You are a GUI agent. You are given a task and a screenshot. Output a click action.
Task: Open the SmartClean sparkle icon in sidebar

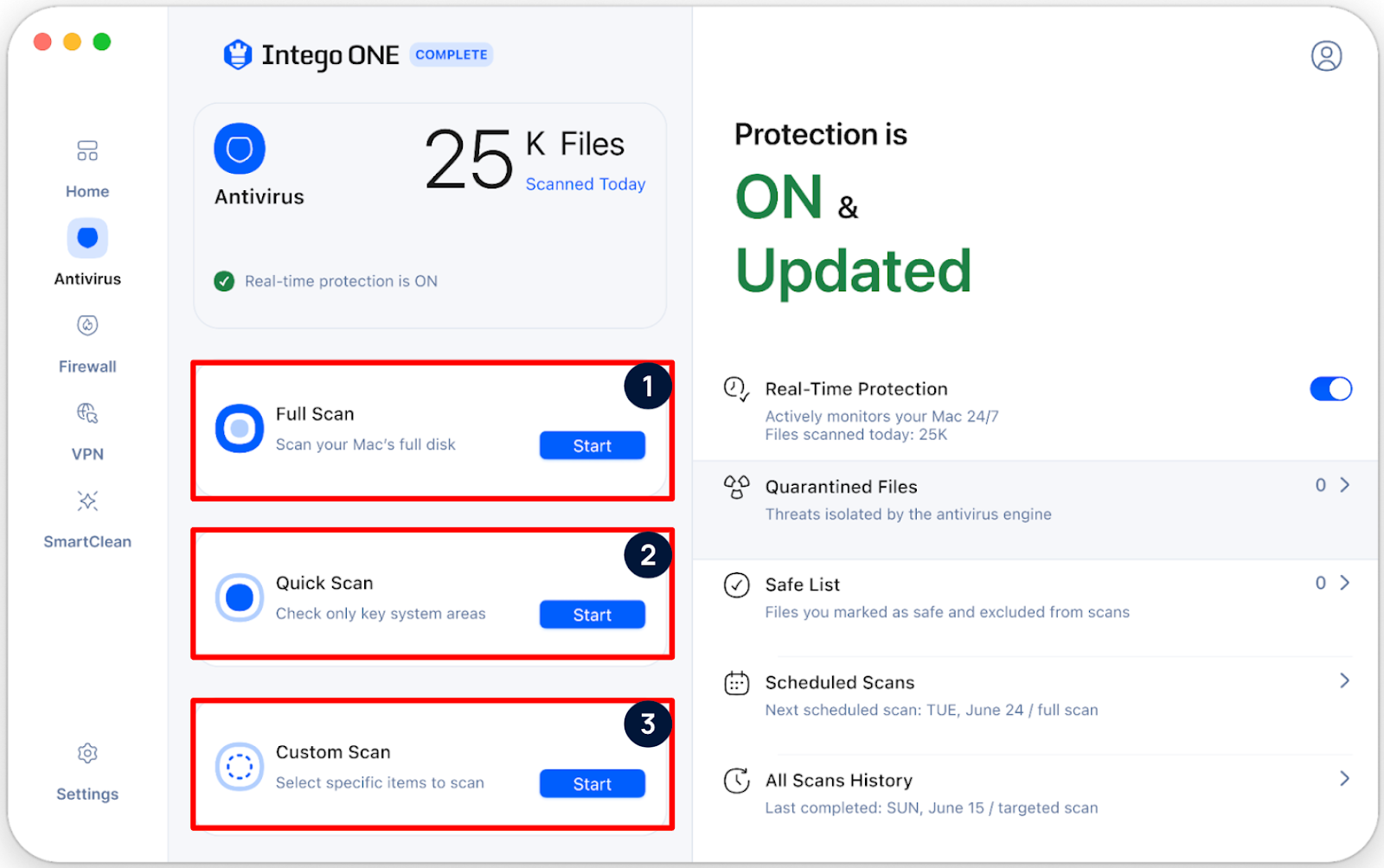coord(87,501)
